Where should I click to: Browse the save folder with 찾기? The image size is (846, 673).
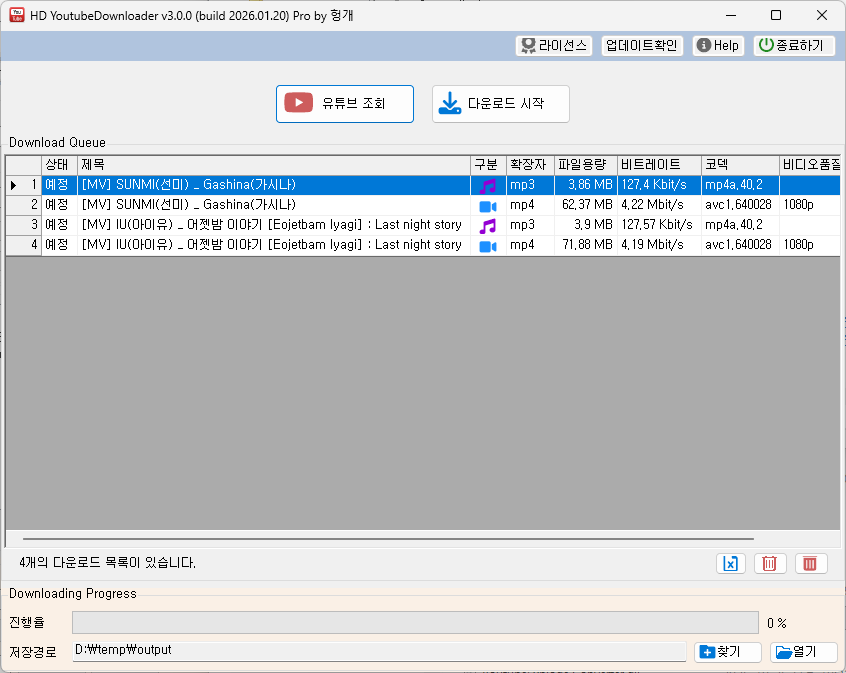727,652
